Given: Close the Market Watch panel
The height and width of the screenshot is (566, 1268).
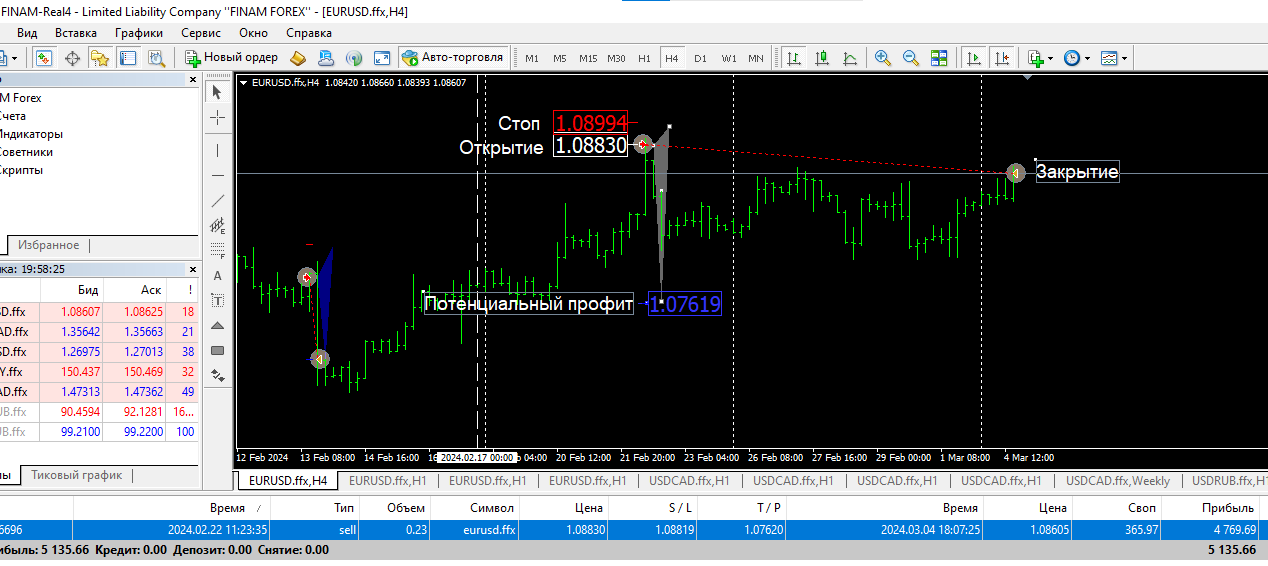Looking at the screenshot, I should (x=193, y=269).
